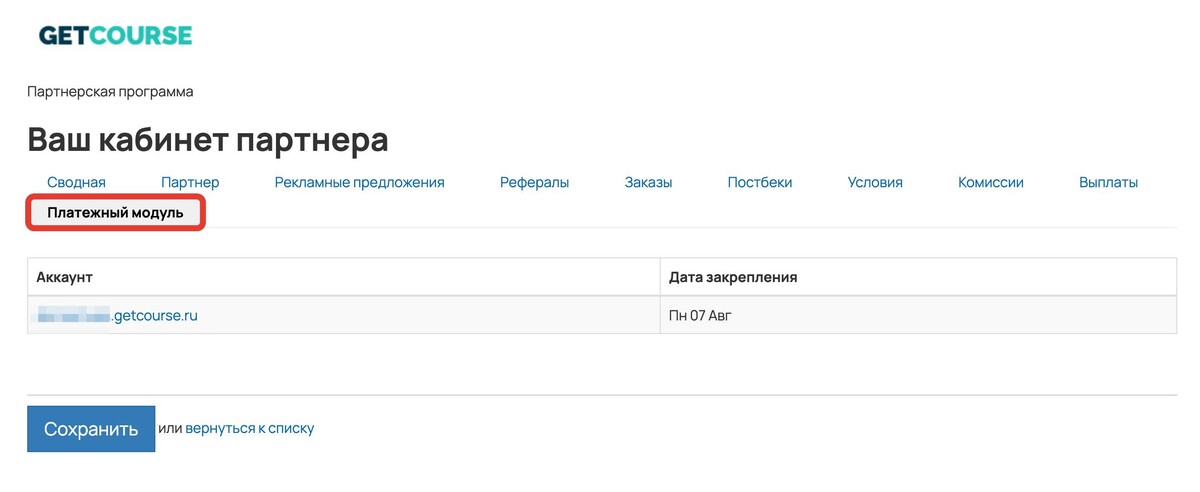Click the GetCourse logo
1200x492 pixels.
point(115,36)
